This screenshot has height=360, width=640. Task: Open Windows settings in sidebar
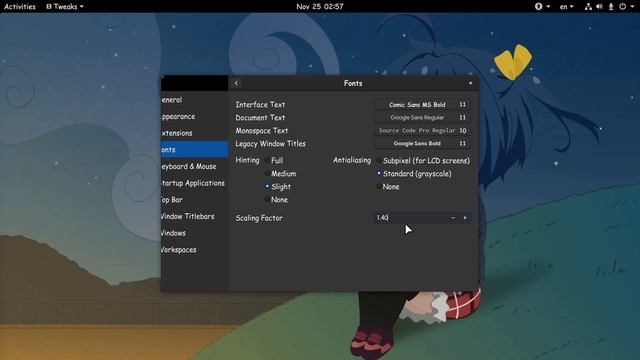[x=194, y=233]
